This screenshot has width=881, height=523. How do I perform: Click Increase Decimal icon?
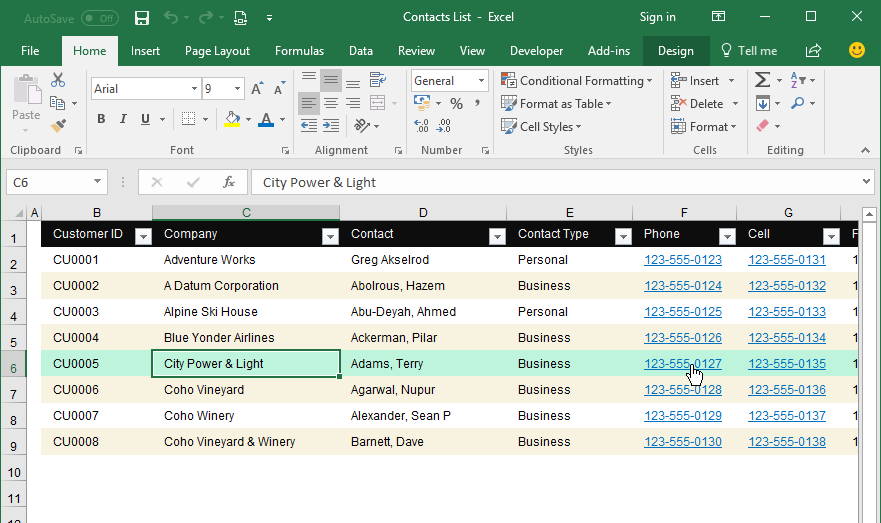(421, 126)
